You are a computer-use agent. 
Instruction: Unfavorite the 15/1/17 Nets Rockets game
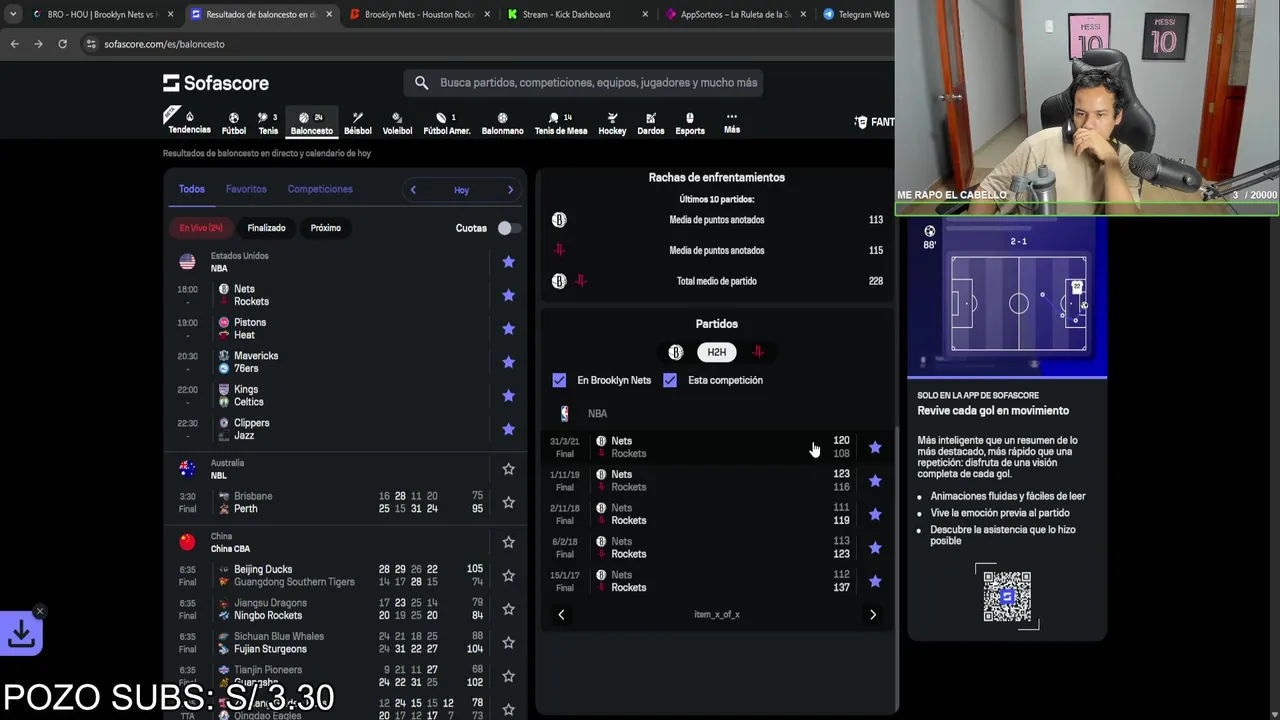pos(875,581)
